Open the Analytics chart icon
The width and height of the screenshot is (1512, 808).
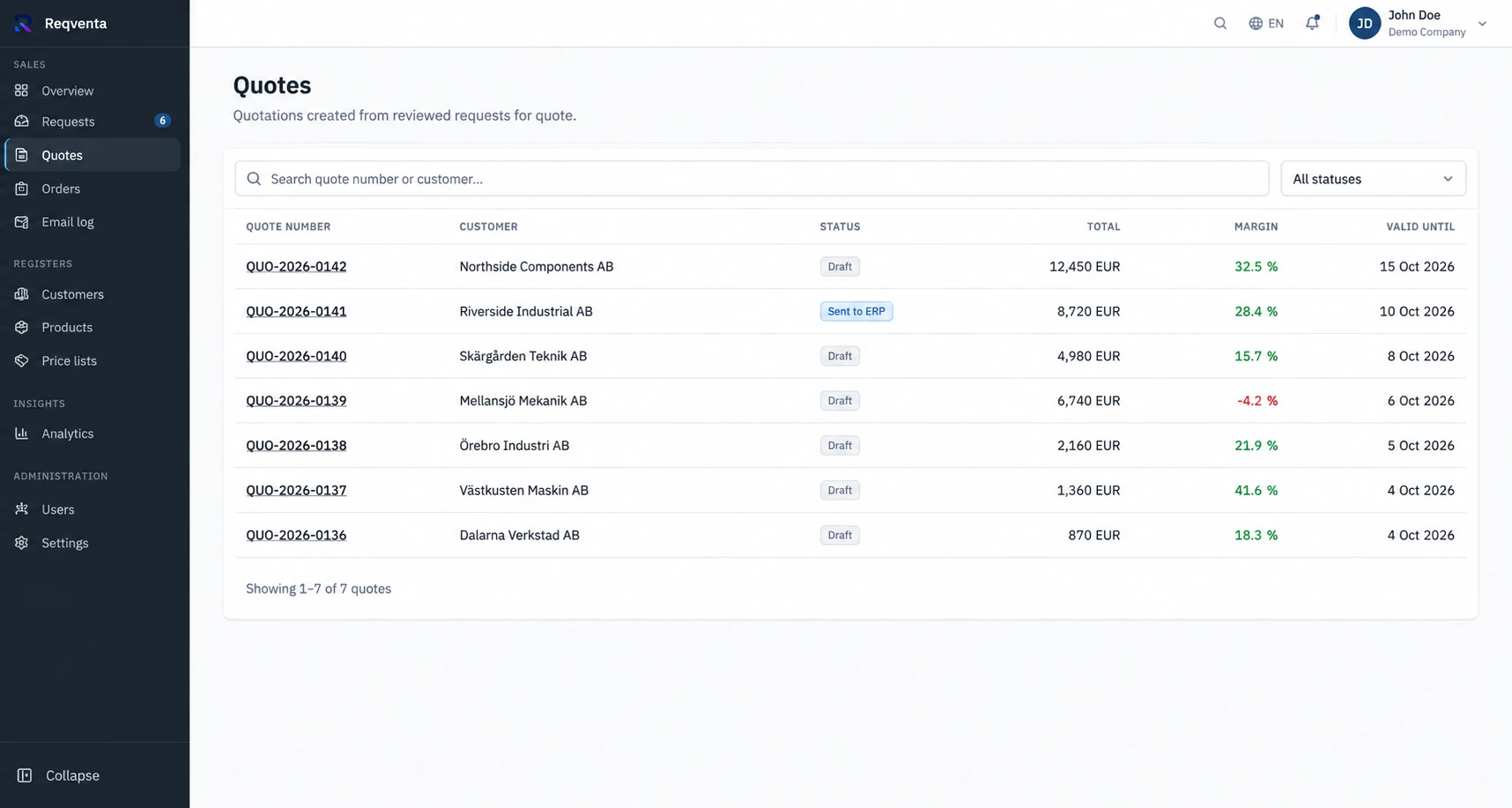pyautogui.click(x=22, y=434)
